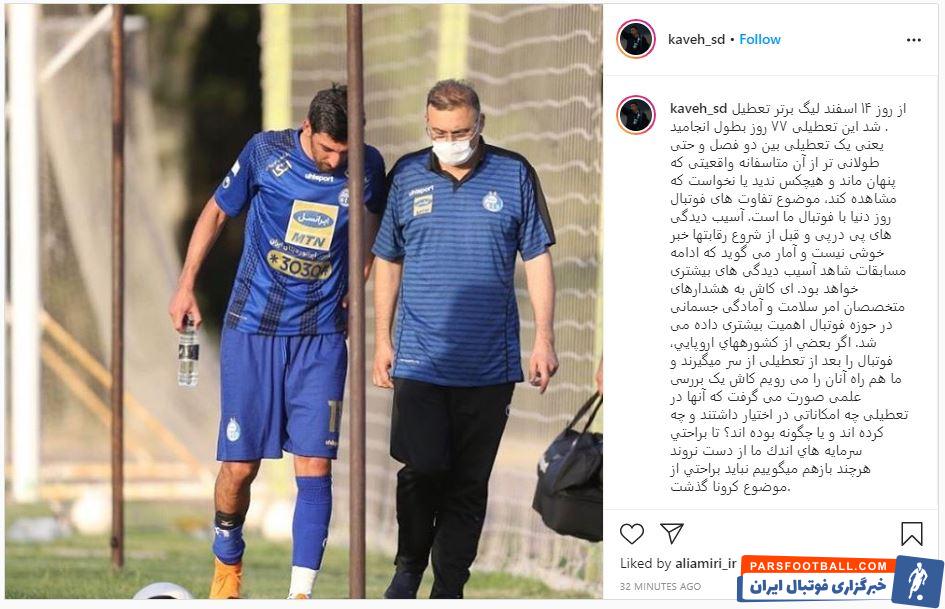Click the 32 MINUTES AGO timestamp
Image resolution: width=945 pixels, height=609 pixels.
click(x=660, y=586)
